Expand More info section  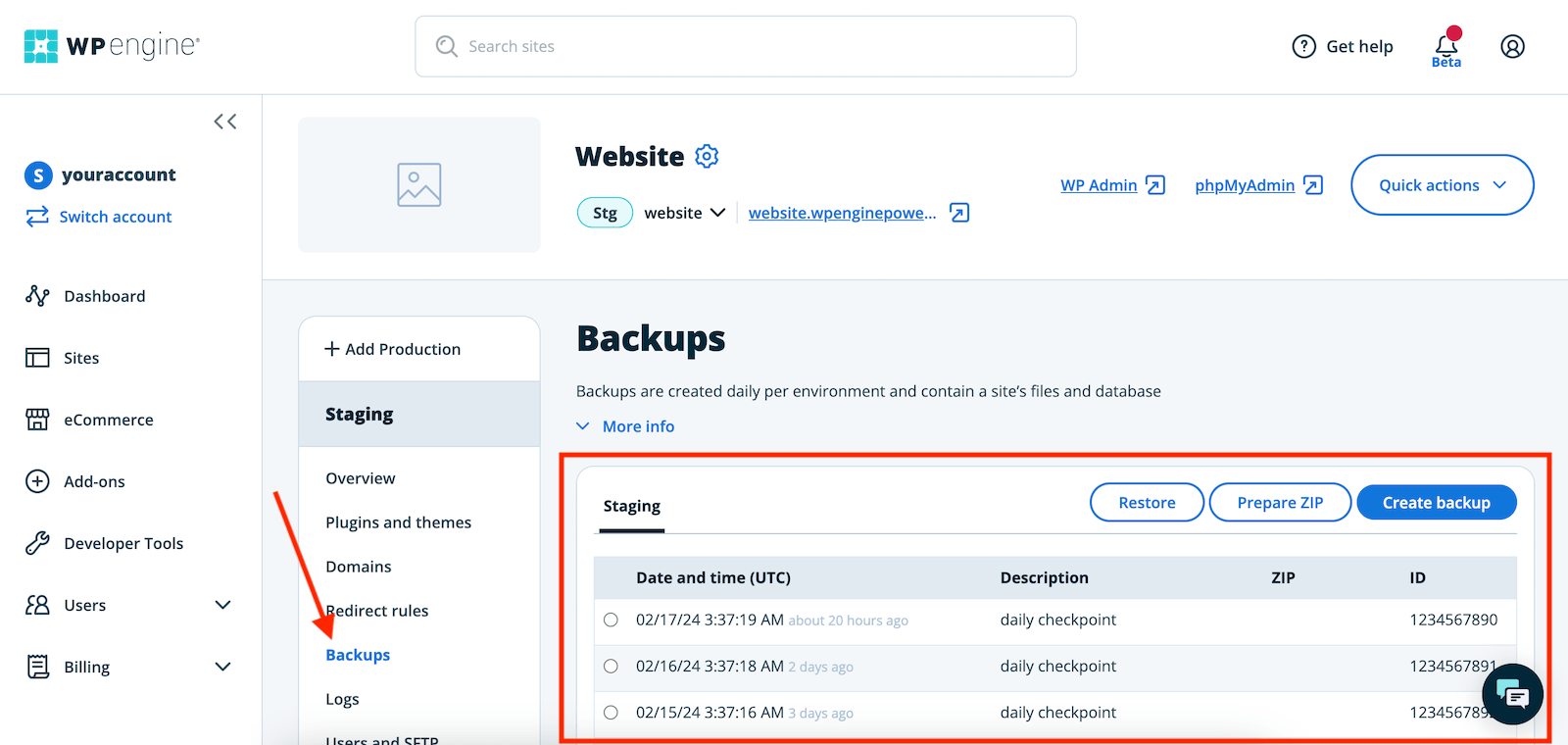click(x=625, y=426)
